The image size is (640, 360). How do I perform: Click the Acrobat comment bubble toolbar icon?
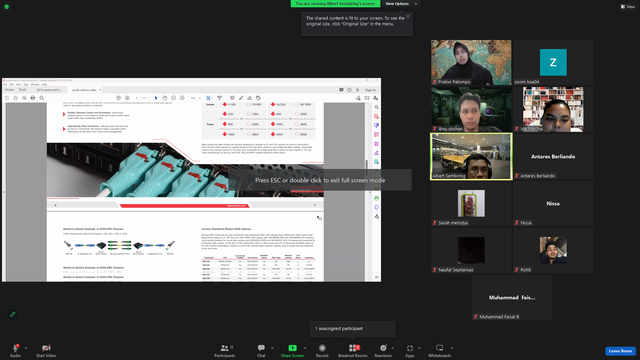coord(232,98)
